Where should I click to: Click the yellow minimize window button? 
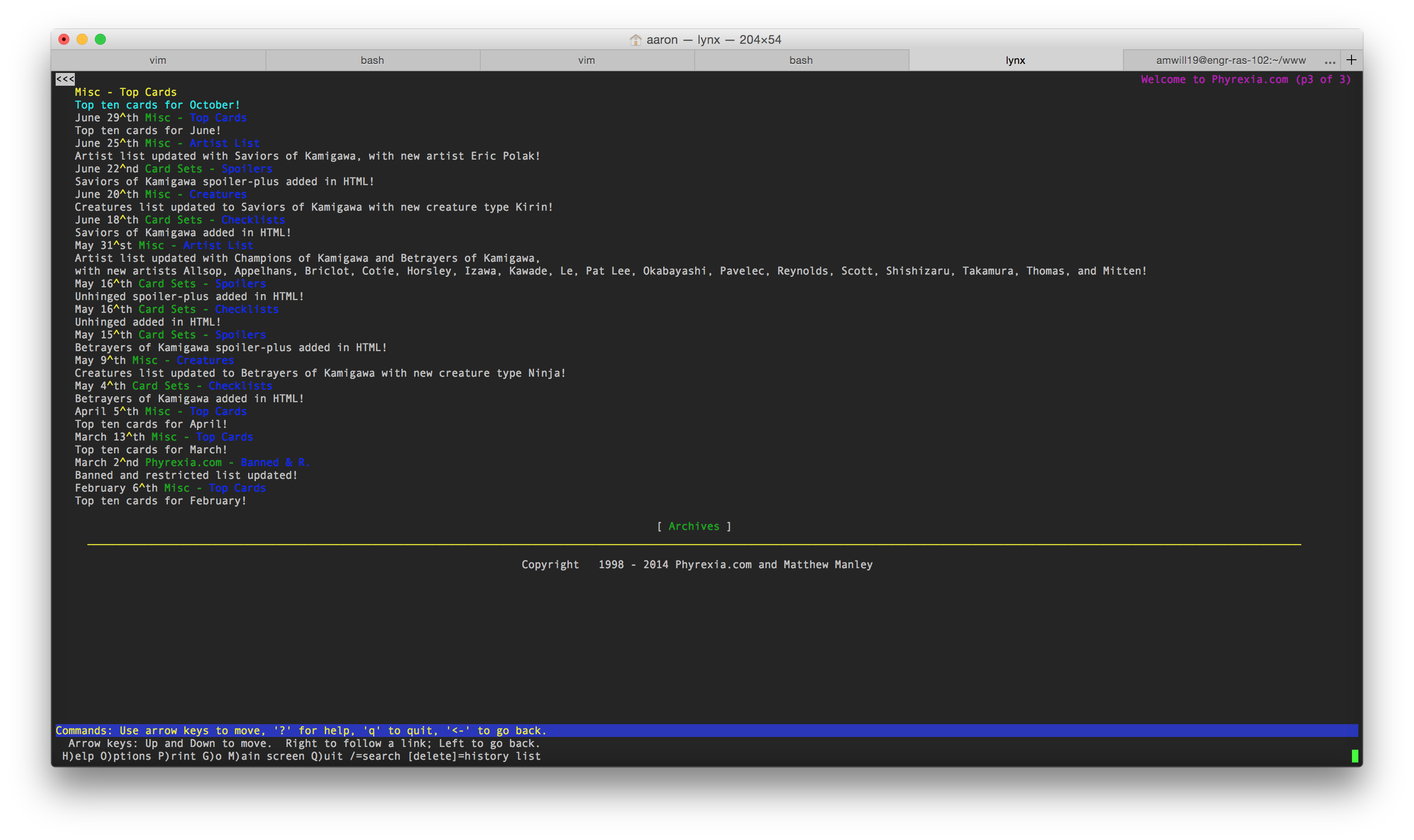click(82, 39)
